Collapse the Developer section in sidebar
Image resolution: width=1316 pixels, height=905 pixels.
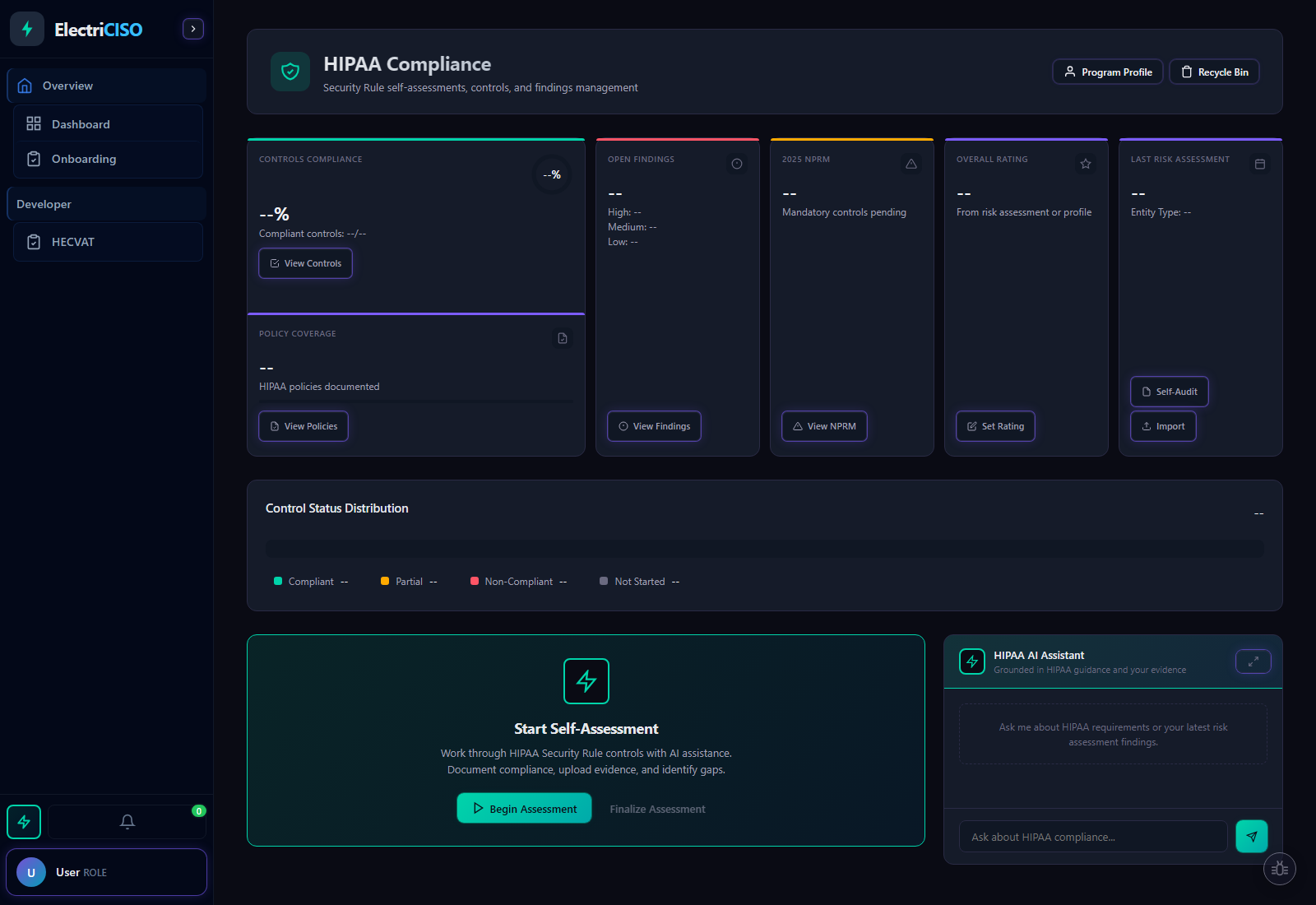pos(106,204)
